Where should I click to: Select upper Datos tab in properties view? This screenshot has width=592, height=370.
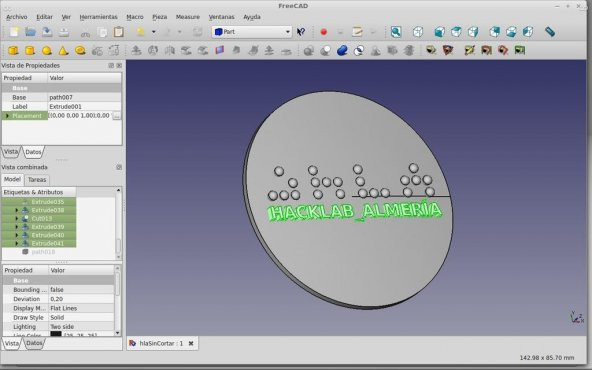click(33, 152)
